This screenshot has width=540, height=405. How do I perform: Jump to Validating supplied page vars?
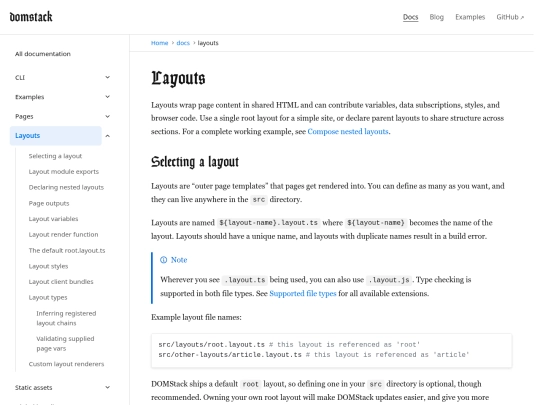(x=65, y=343)
